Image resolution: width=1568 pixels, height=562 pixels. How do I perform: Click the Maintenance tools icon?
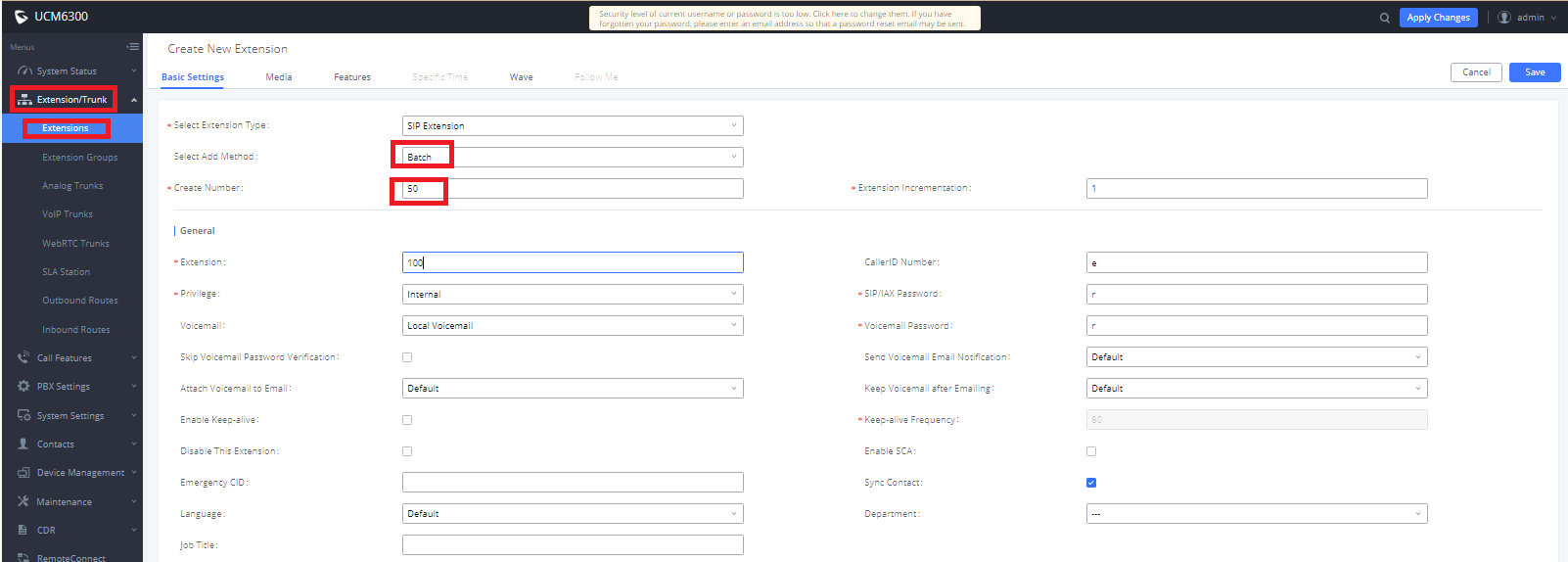tap(23, 501)
